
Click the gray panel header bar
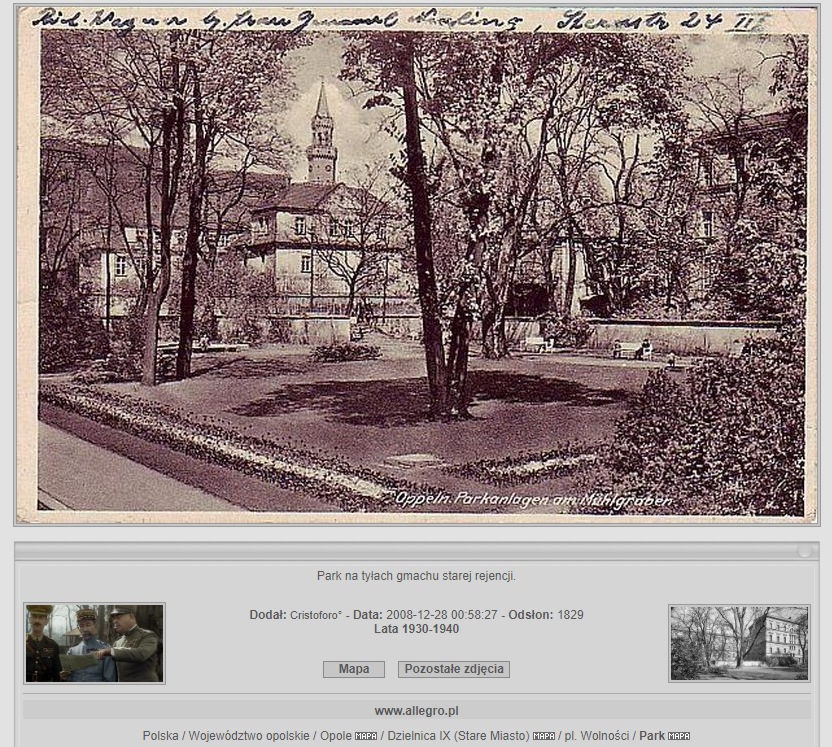(x=416, y=551)
